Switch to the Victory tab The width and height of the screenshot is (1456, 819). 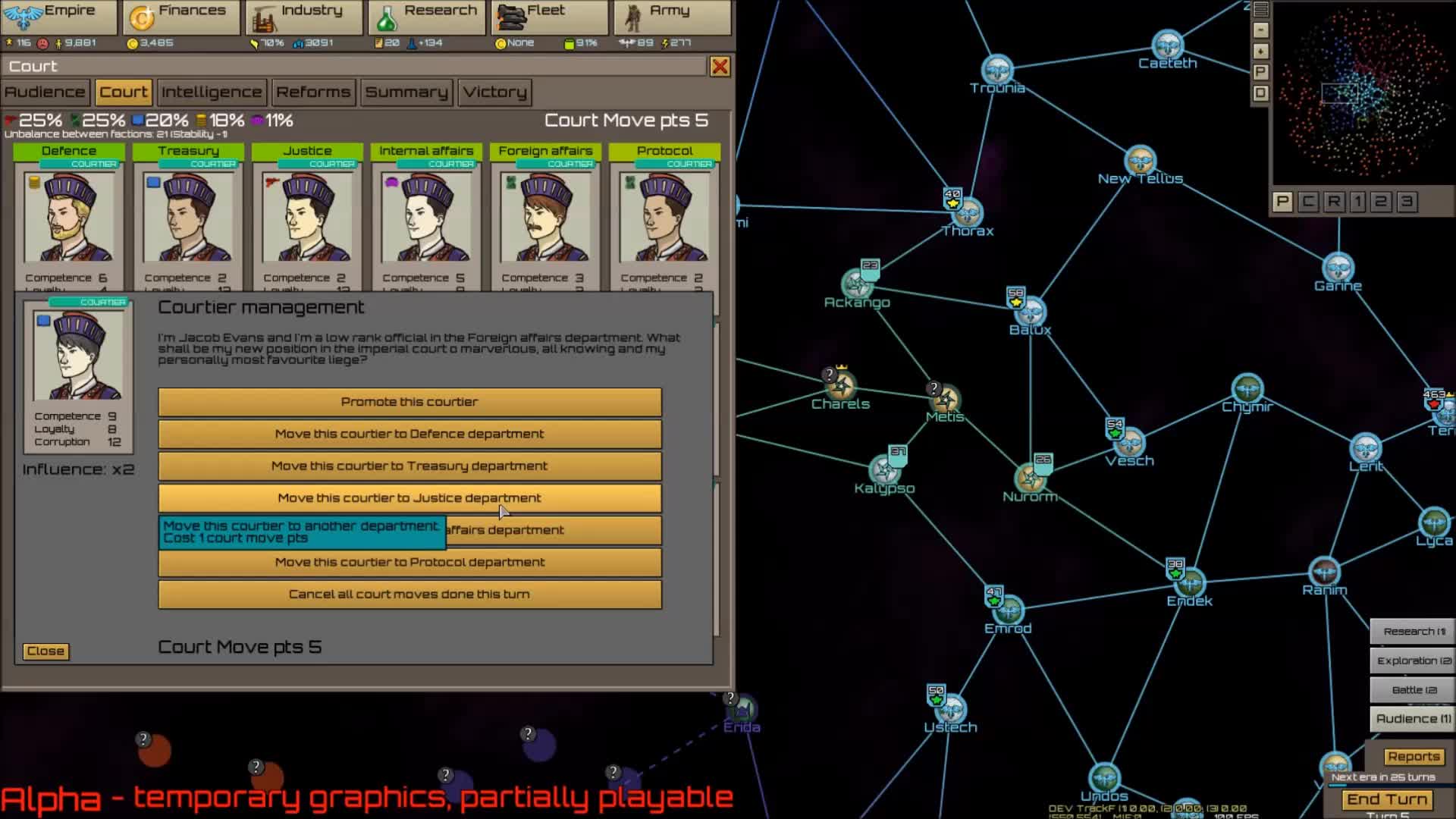[495, 93]
